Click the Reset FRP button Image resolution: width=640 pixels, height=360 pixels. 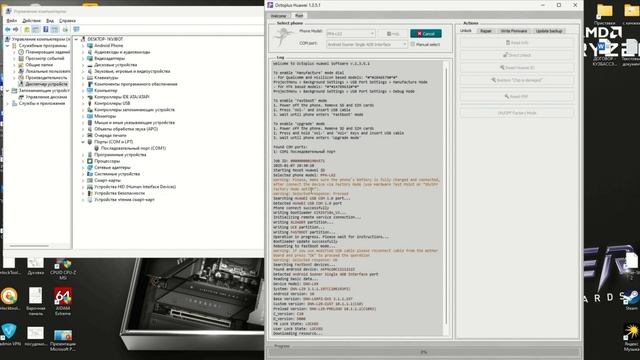click(517, 96)
